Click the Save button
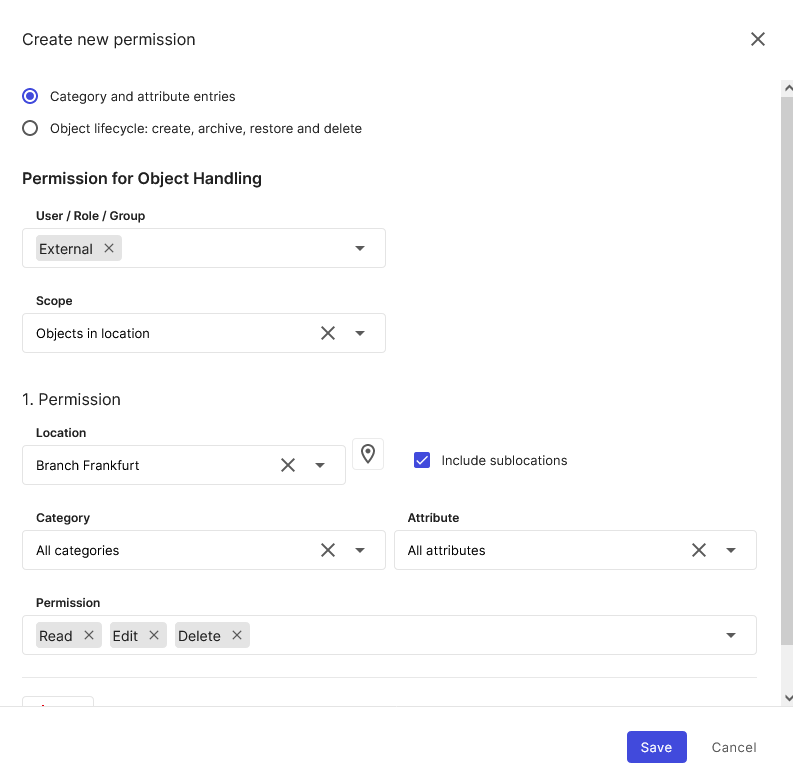 (x=656, y=747)
